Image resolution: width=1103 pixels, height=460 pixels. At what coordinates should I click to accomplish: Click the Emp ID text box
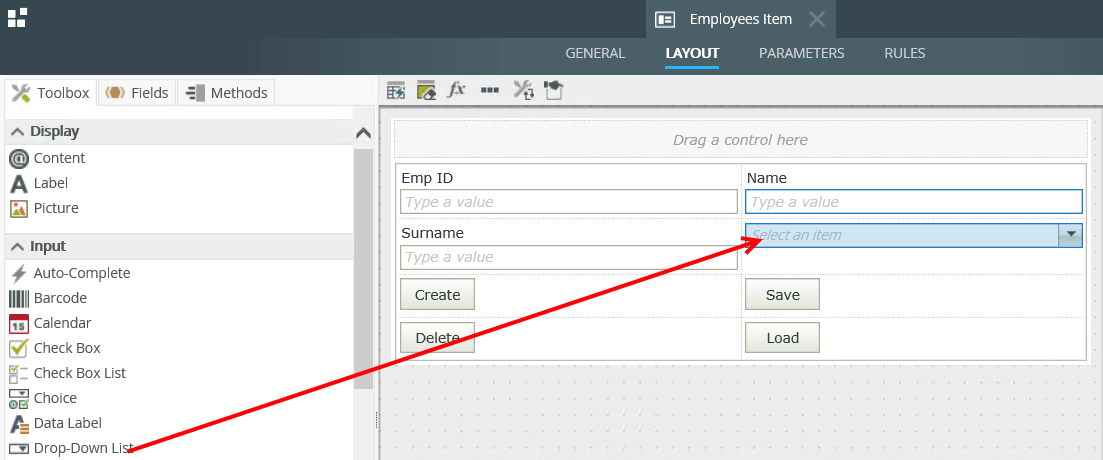(x=568, y=202)
